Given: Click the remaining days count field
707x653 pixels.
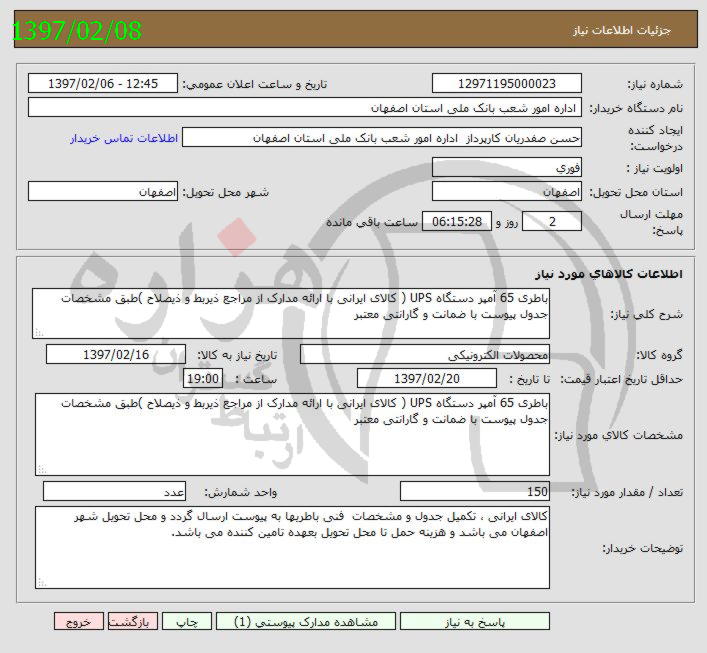Looking at the screenshot, I should (551, 221).
